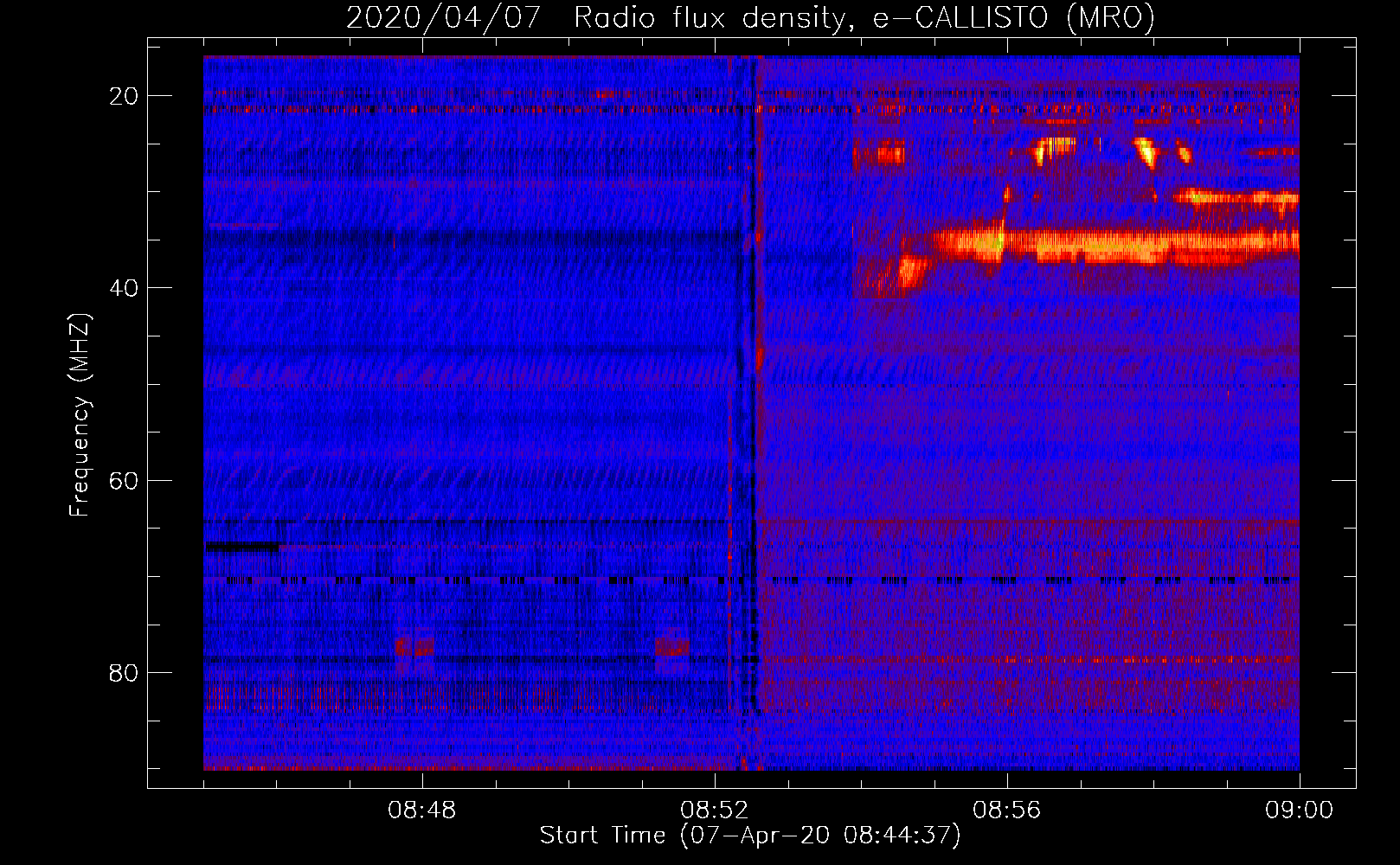The image size is (1400, 865).
Task: Click the 'Start Time (07-Apr-20 08:44:37)' label
Action: point(750,836)
